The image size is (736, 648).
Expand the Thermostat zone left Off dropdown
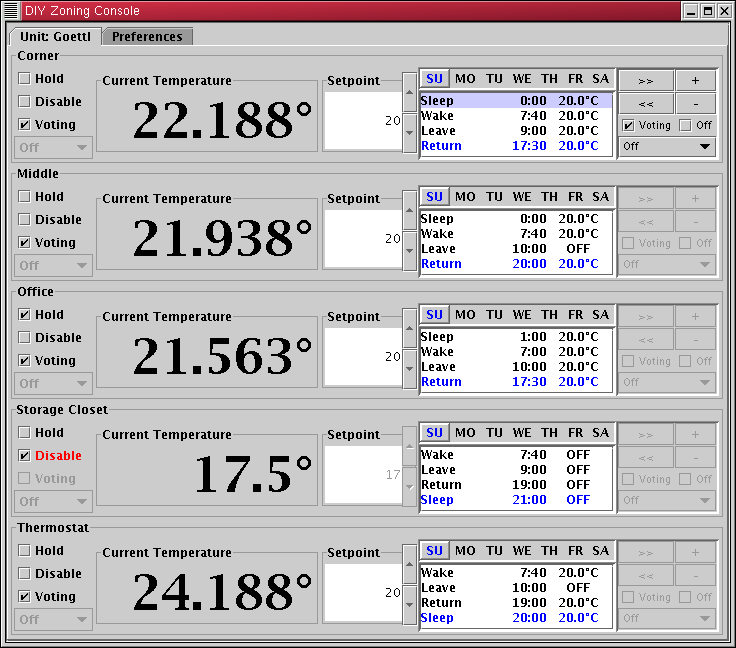[54, 619]
